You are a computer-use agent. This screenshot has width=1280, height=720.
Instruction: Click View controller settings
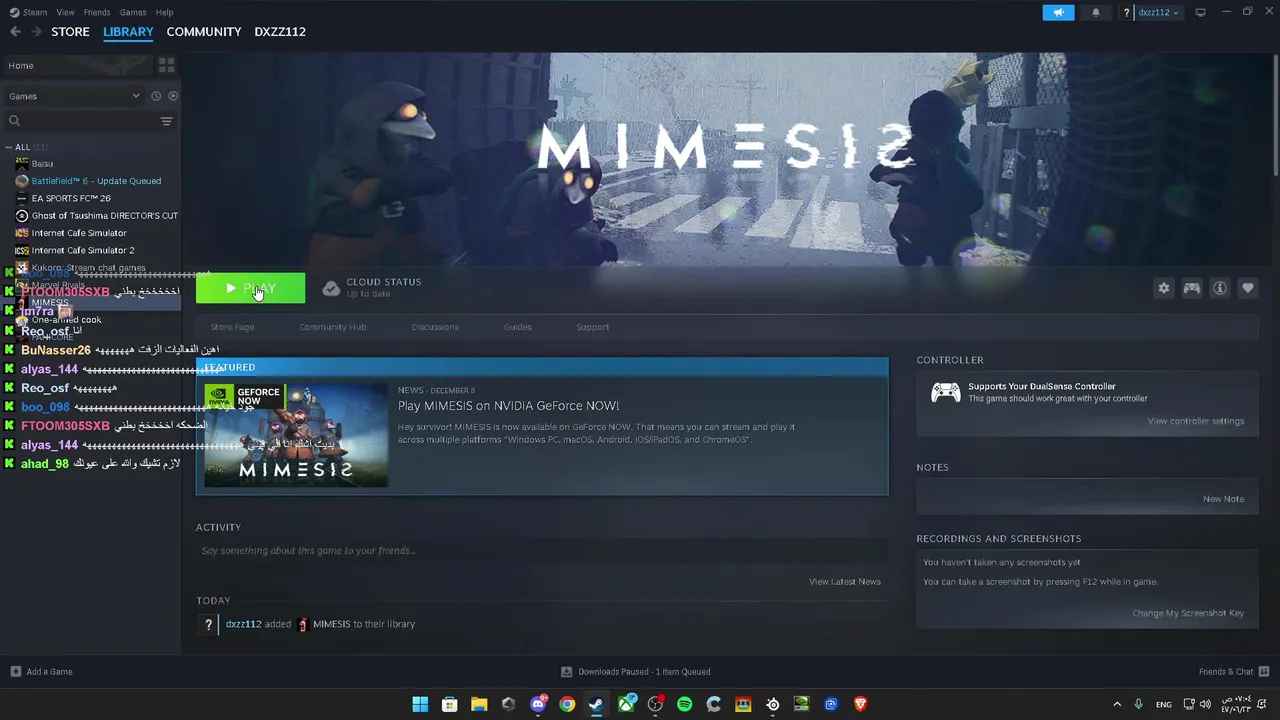tap(1195, 421)
